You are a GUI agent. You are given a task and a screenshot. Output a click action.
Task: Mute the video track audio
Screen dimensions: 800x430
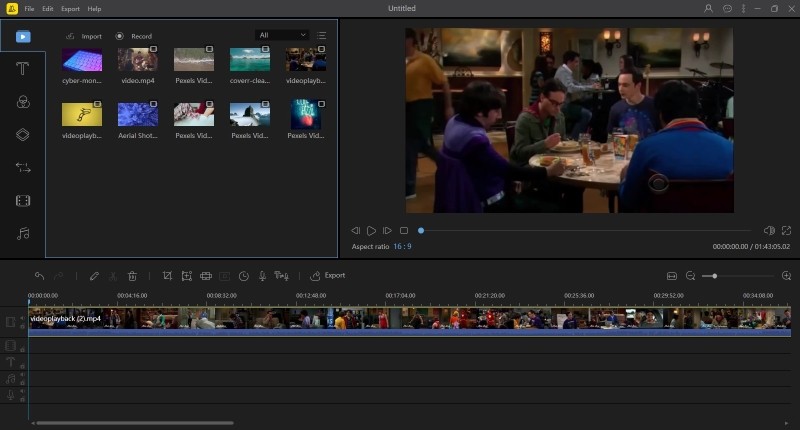click(22, 318)
